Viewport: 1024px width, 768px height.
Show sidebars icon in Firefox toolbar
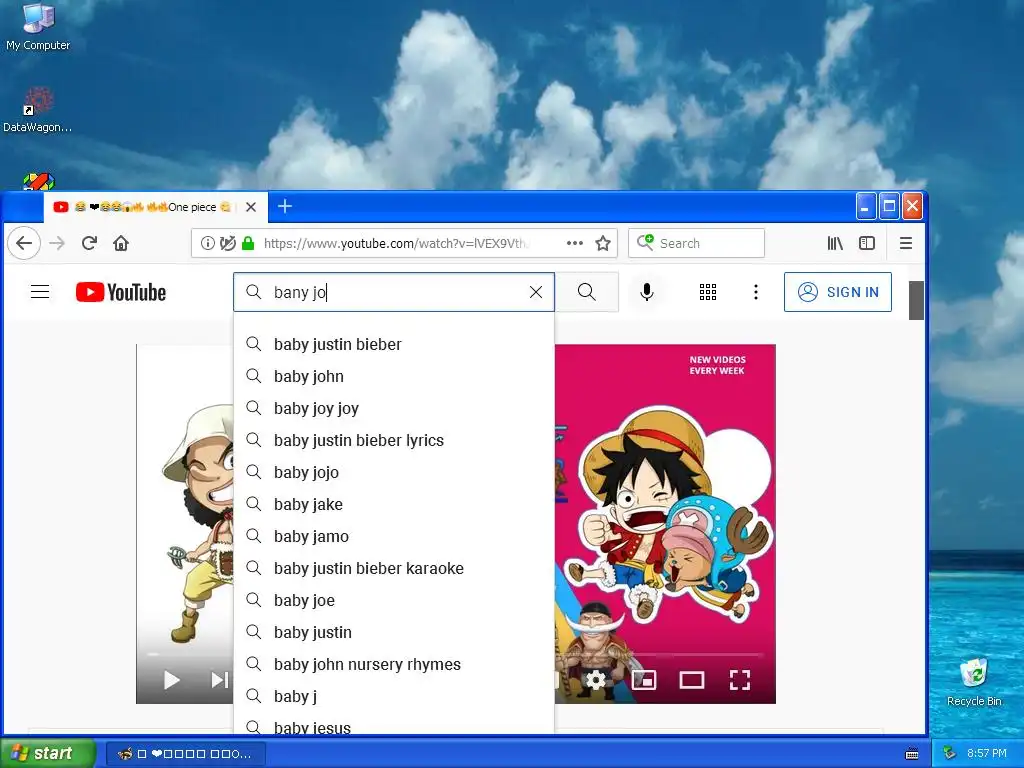pos(867,244)
